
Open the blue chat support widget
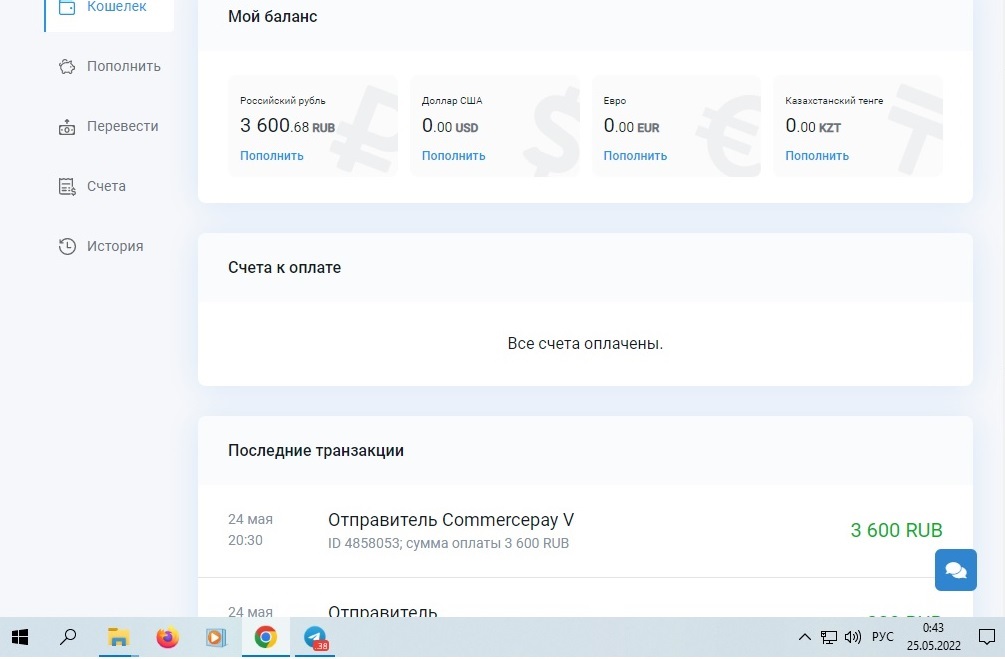tap(955, 570)
